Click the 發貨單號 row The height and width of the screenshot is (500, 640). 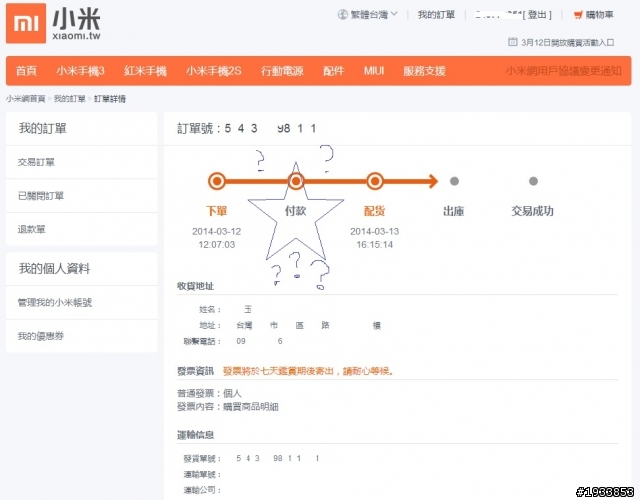[x=251, y=458]
